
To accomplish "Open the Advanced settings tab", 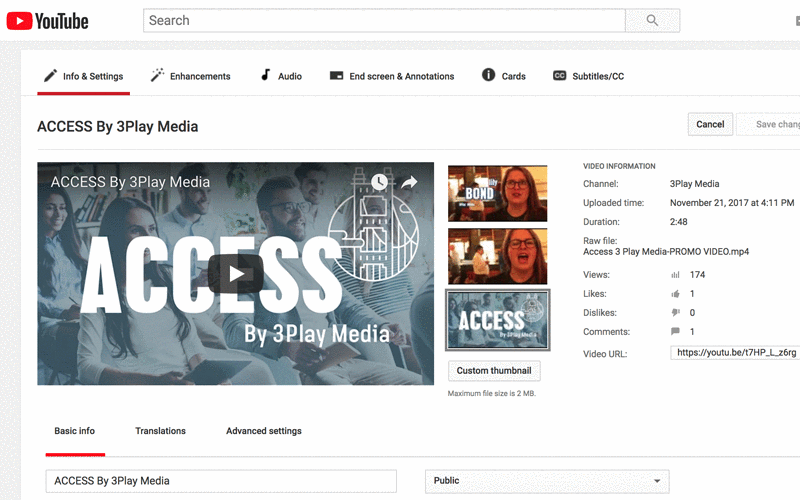I will (263, 431).
